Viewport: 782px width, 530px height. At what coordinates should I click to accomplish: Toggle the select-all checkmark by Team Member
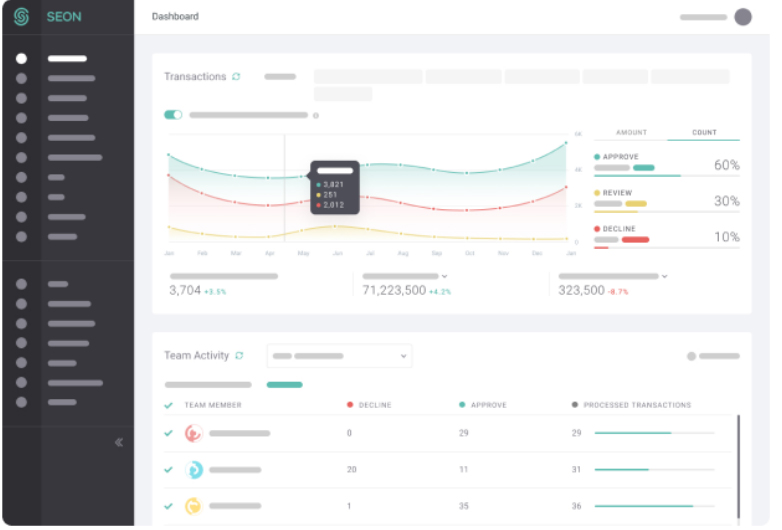[x=167, y=405]
